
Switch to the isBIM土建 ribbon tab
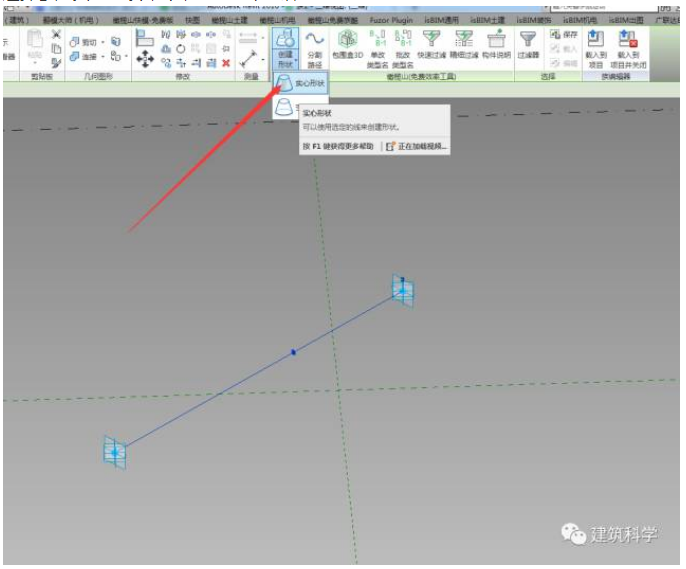point(487,20)
